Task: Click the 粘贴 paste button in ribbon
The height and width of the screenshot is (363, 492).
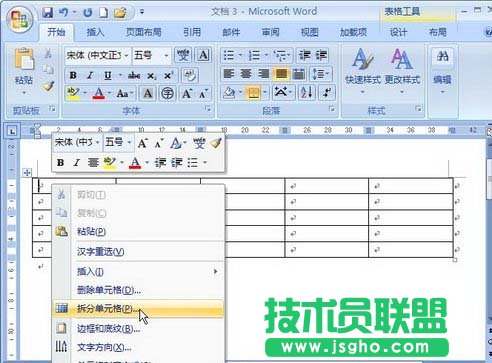Action: click(x=24, y=70)
